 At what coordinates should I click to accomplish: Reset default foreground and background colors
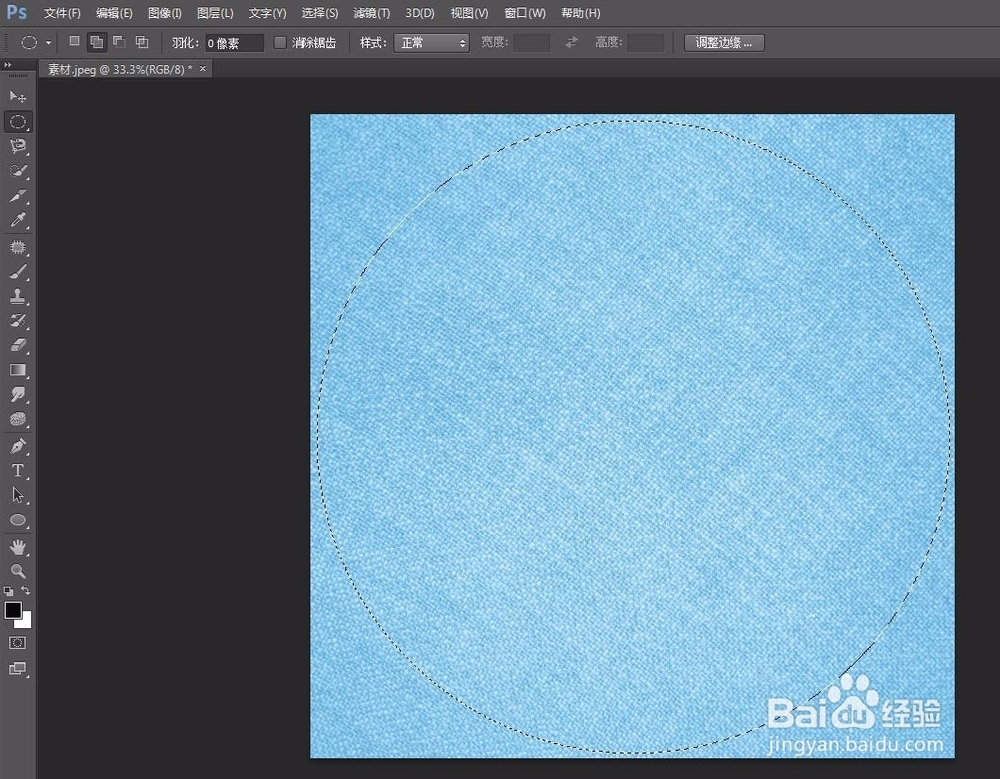click(8, 591)
